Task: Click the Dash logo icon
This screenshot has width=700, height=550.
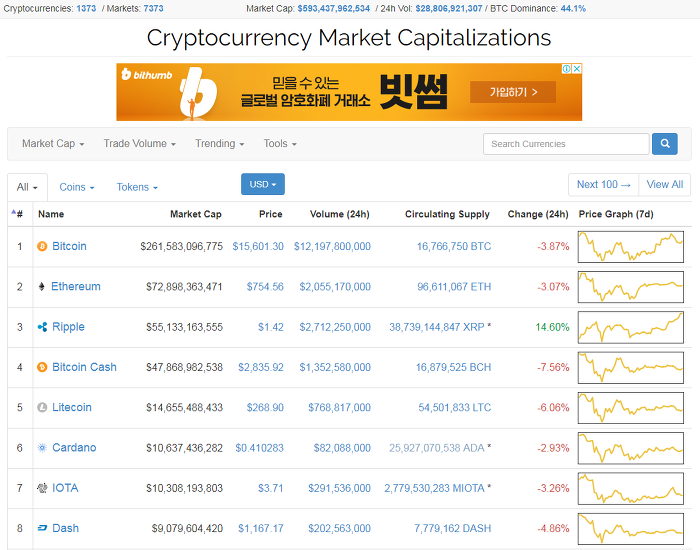Action: point(42,528)
